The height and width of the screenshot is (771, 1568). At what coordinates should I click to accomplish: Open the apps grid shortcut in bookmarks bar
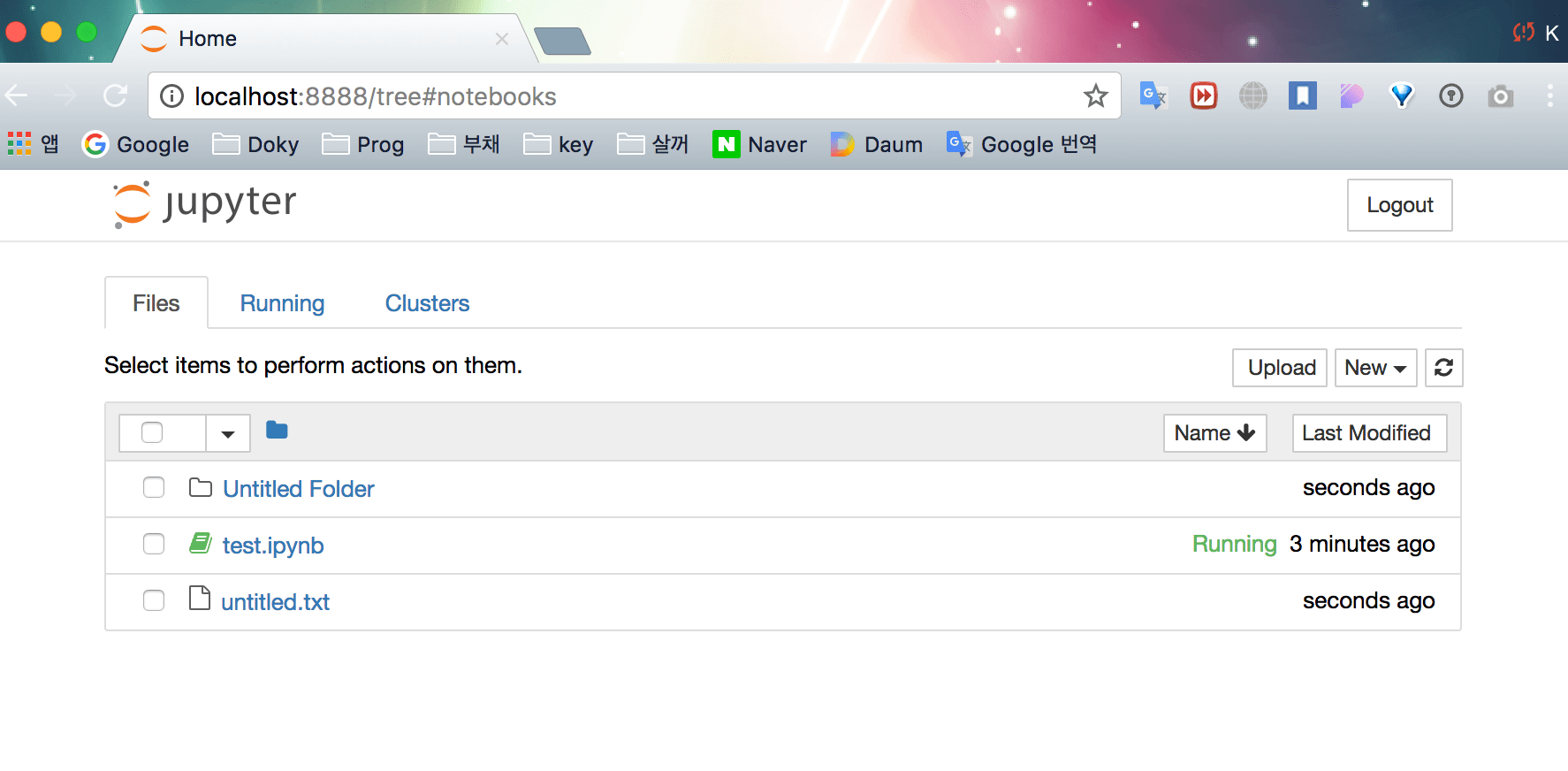pos(33,143)
